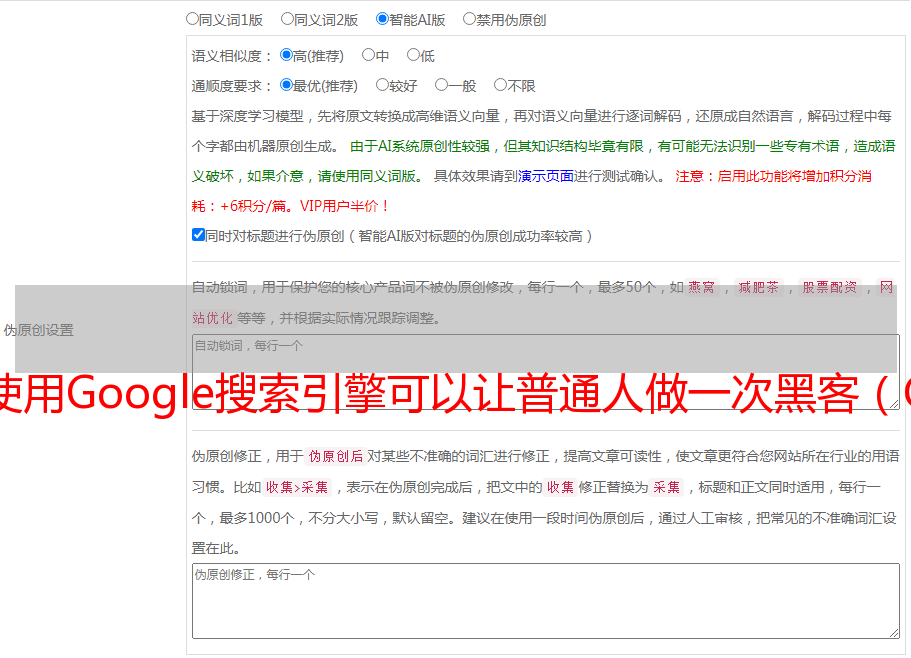Viewport: 911px width, 658px height.
Task: Click the 收集>采集 example tag
Action: [x=297, y=487]
